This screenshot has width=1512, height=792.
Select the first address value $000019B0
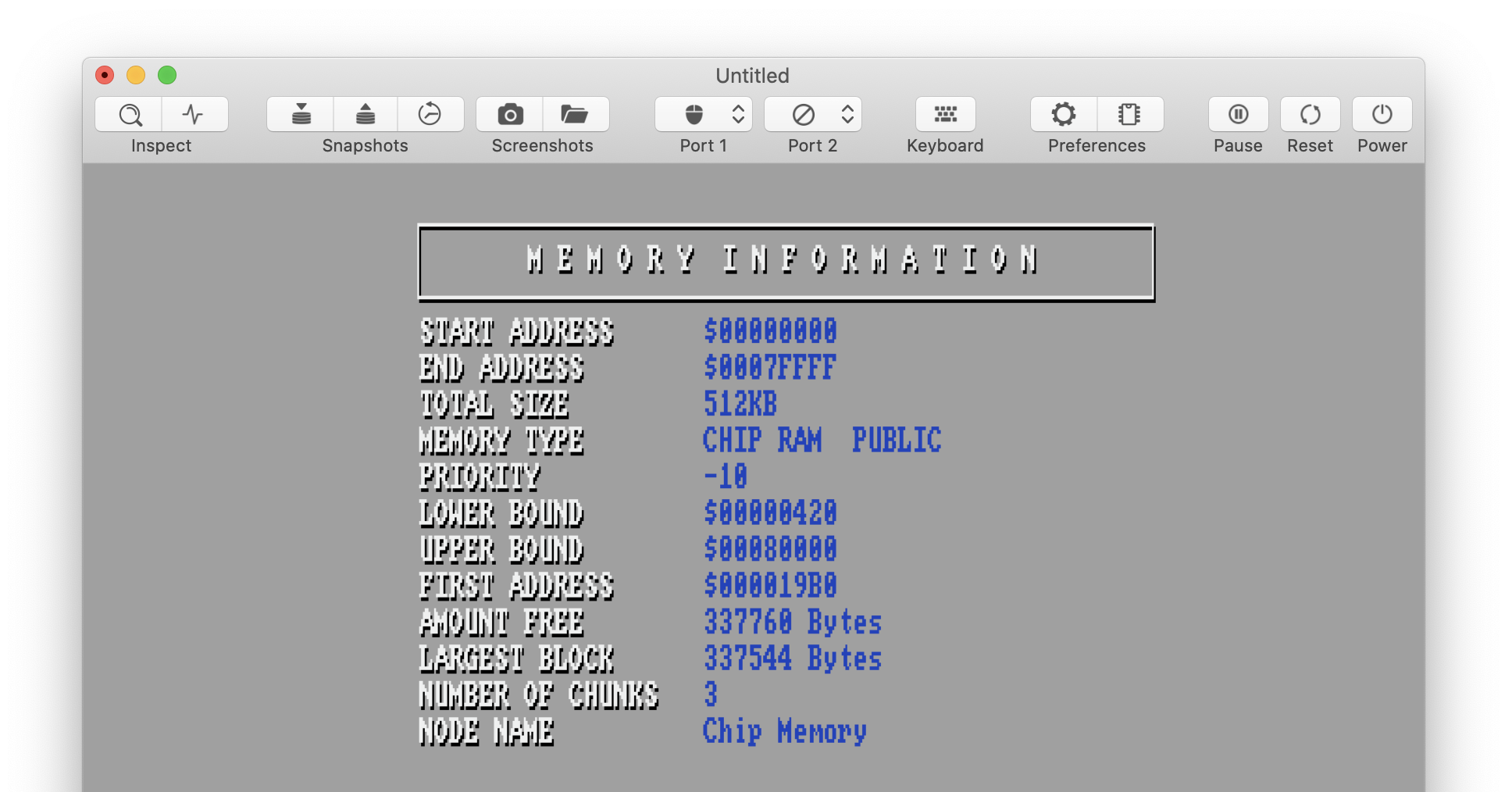[770, 586]
